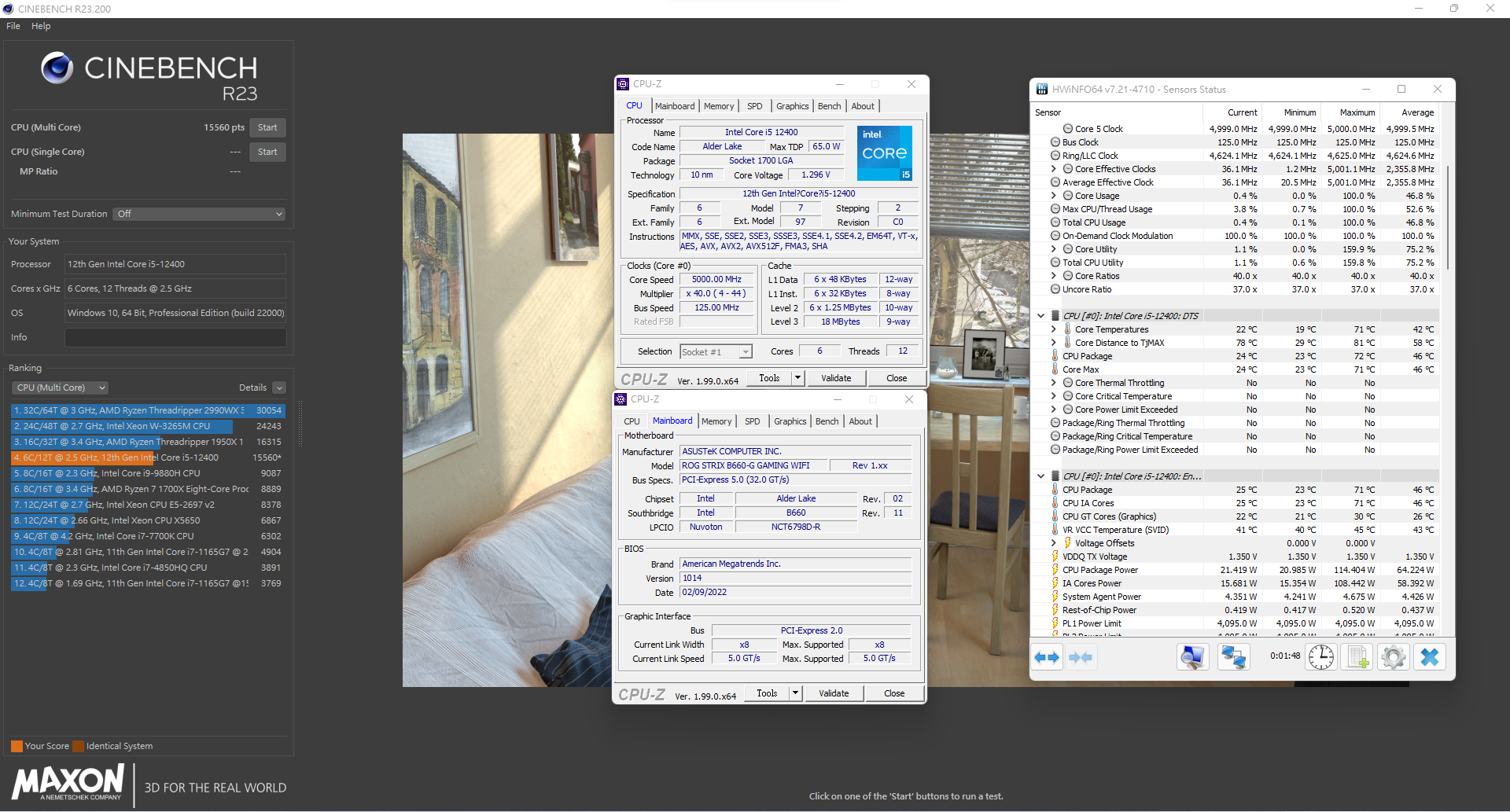The image size is (1510, 812).
Task: Select Threadripper 2990WX ranking entry
Action: point(148,410)
